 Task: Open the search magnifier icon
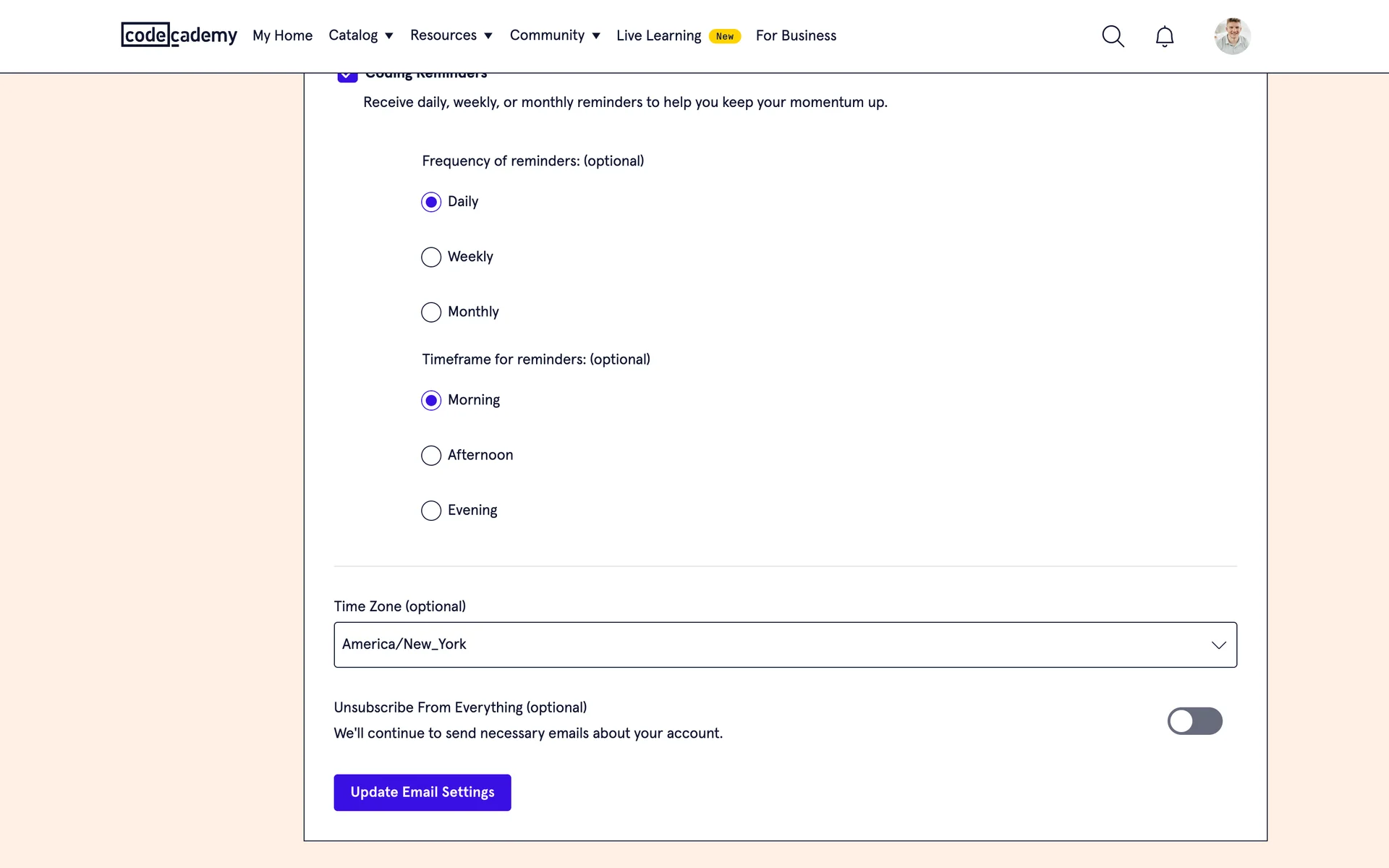coord(1113,36)
